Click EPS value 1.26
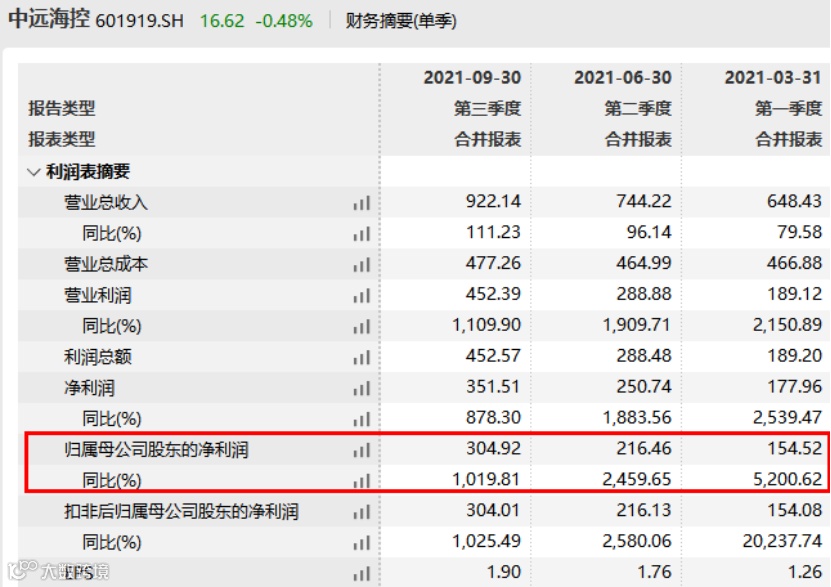 [805, 572]
